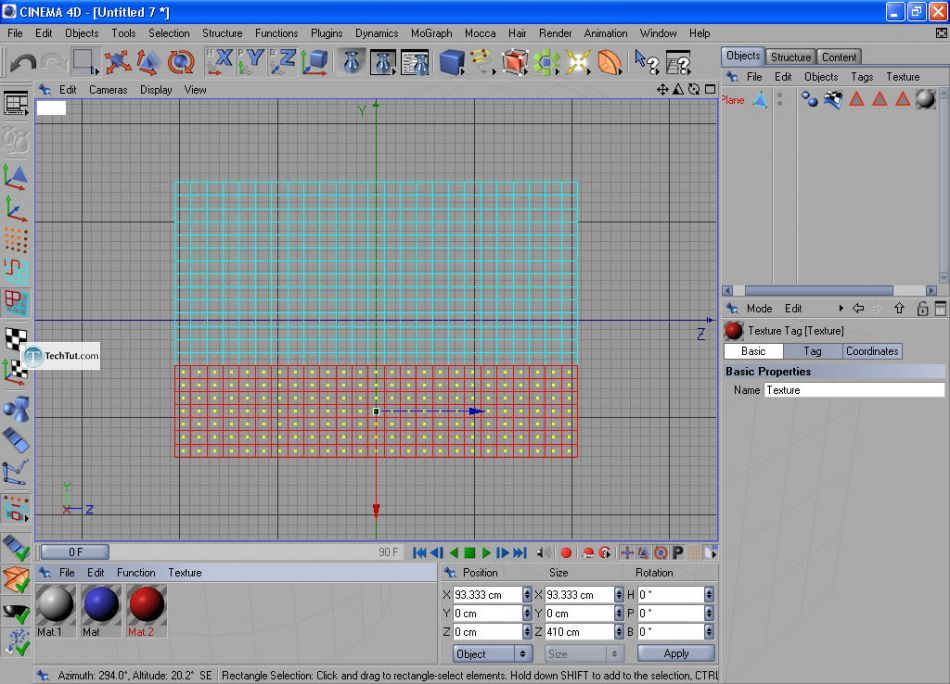Select the Move tool icon
950x684 pixels.
(117, 62)
